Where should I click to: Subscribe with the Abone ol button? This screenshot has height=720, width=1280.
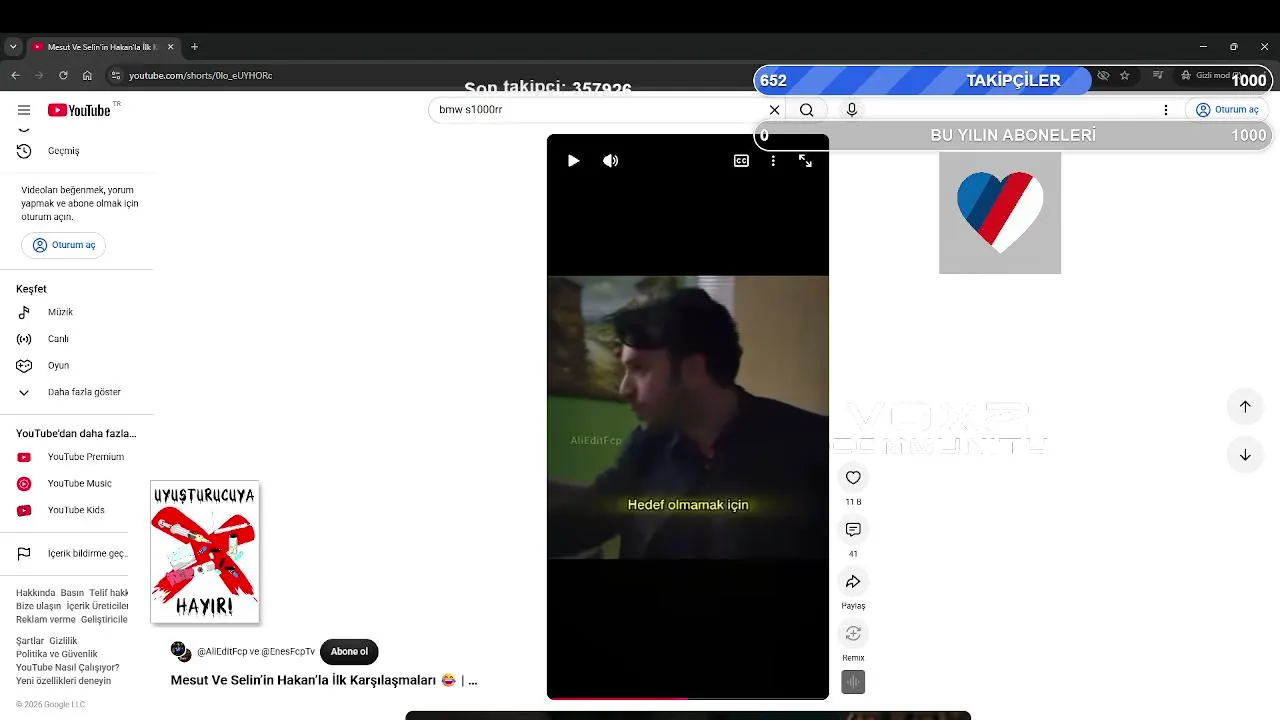[x=349, y=652]
